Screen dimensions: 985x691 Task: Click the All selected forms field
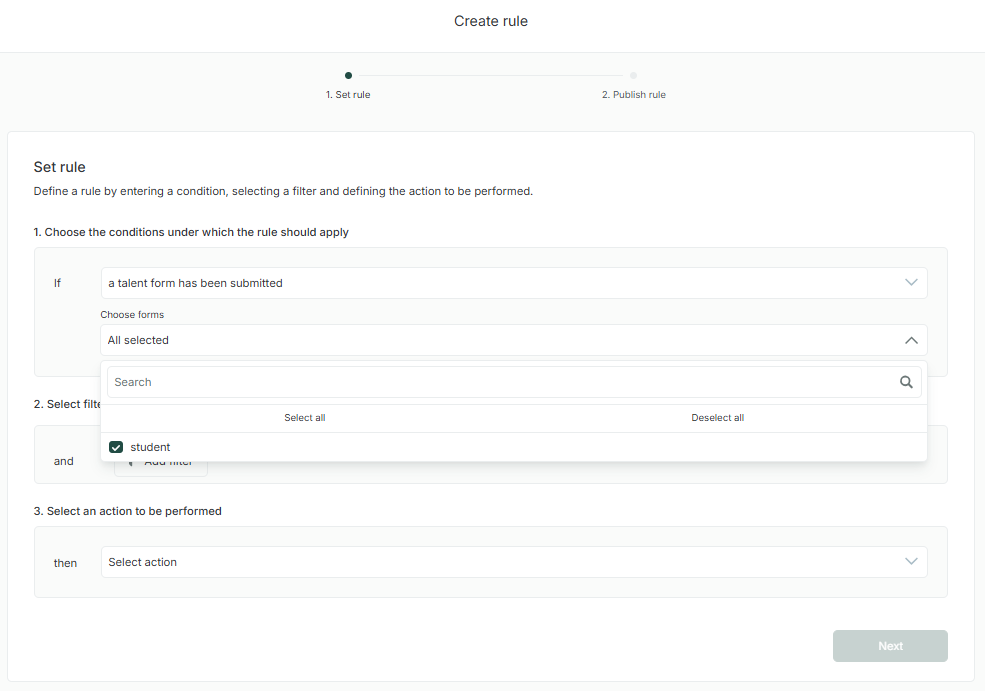(x=500, y=340)
